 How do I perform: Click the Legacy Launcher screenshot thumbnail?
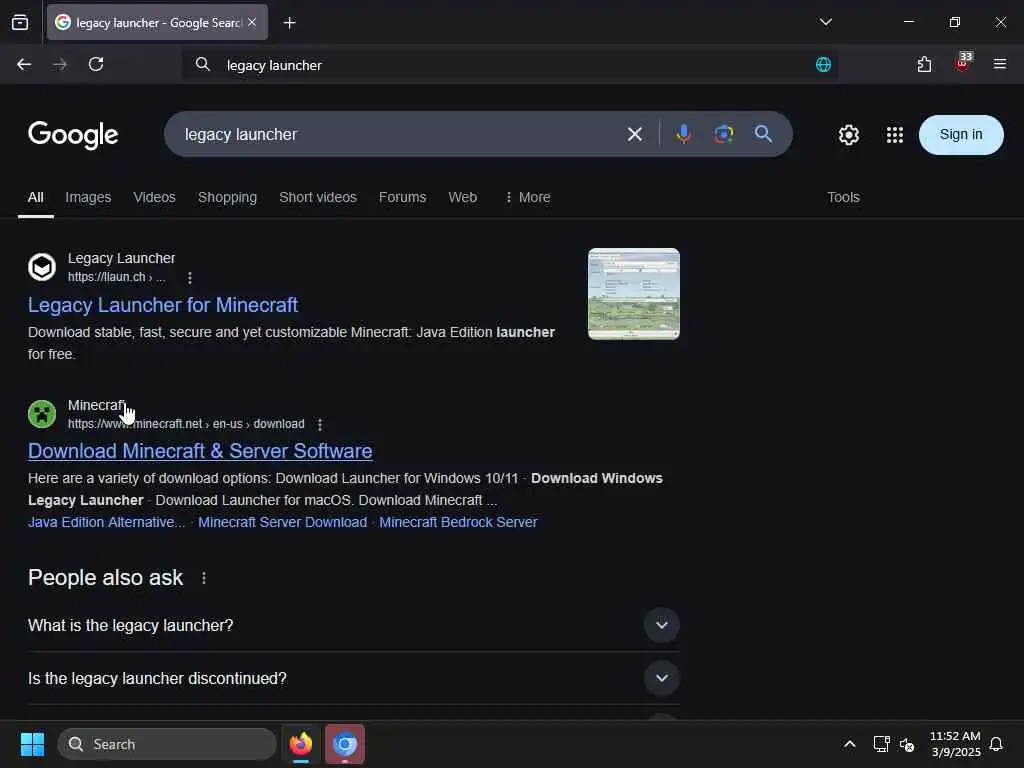pyautogui.click(x=633, y=294)
